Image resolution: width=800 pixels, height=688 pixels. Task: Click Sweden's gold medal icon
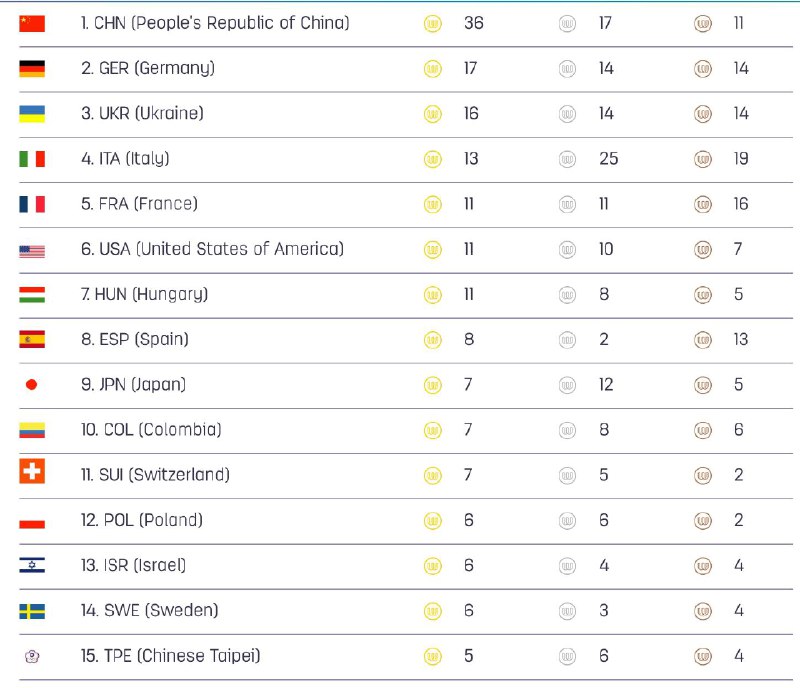(433, 611)
